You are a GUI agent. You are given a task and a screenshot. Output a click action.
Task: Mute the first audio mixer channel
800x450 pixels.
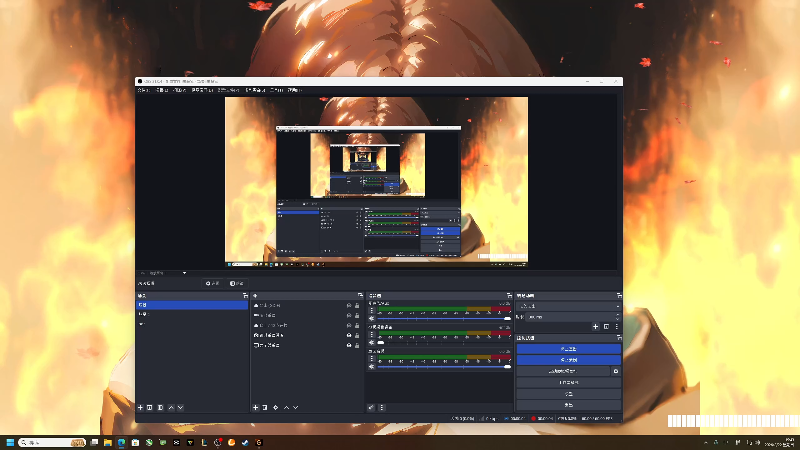pyautogui.click(x=372, y=318)
